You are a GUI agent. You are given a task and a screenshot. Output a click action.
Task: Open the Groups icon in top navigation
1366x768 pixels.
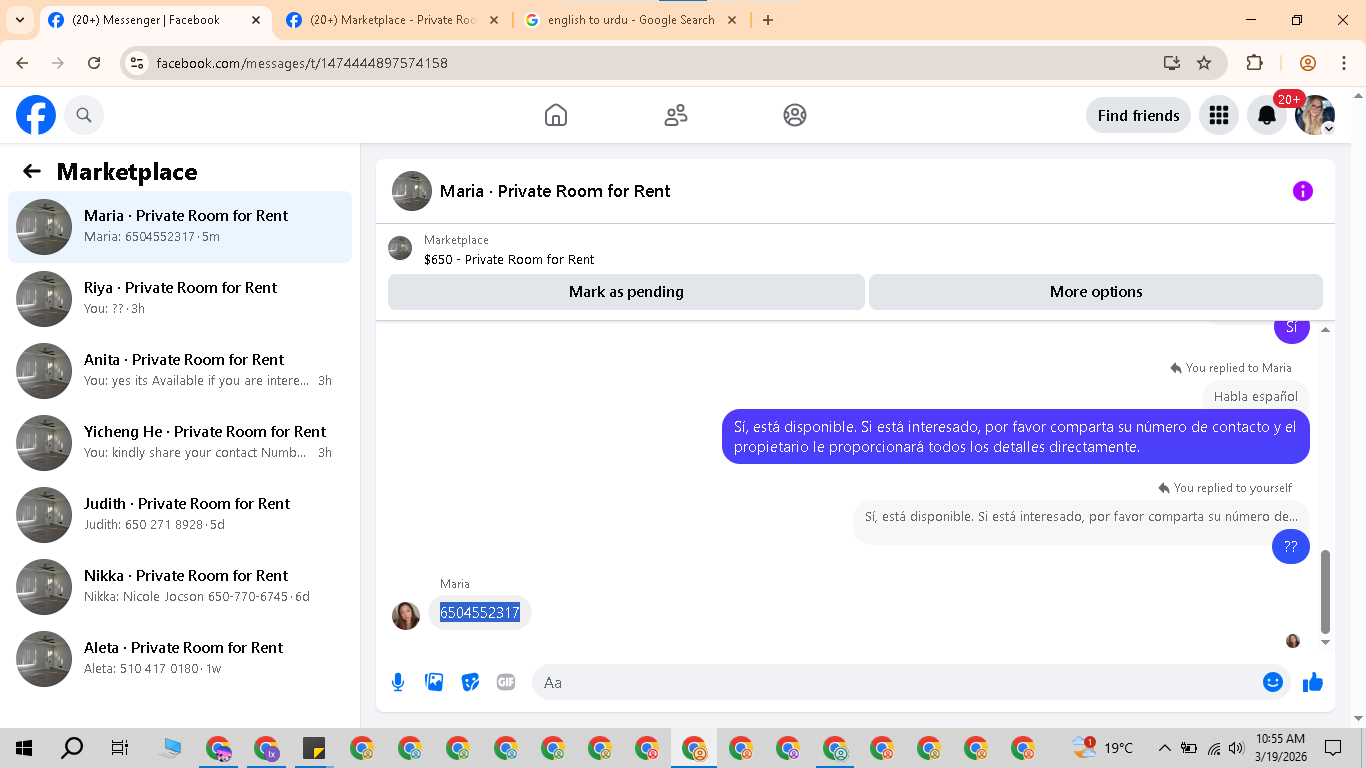coord(795,115)
